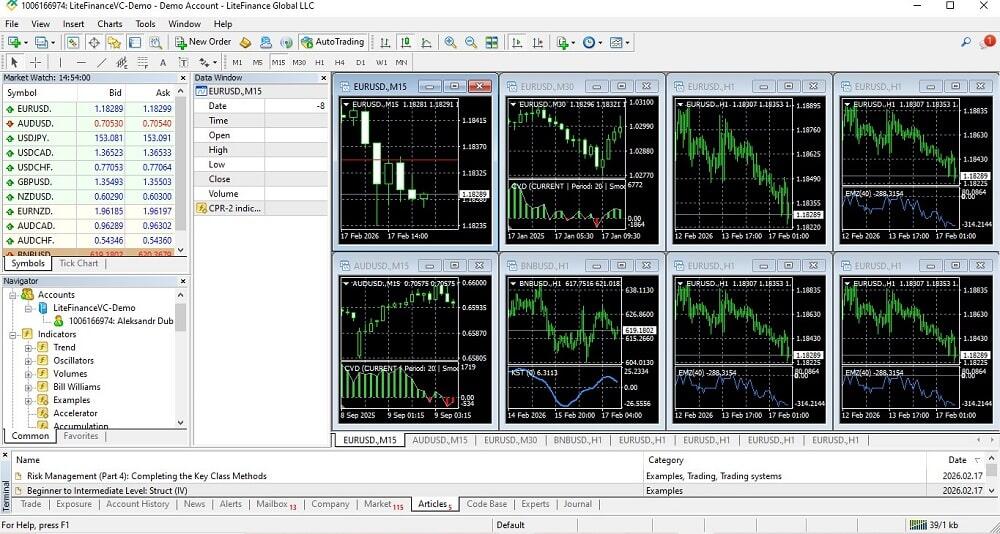Open the Charts menu
This screenshot has width=1000, height=534.
(x=110, y=24)
